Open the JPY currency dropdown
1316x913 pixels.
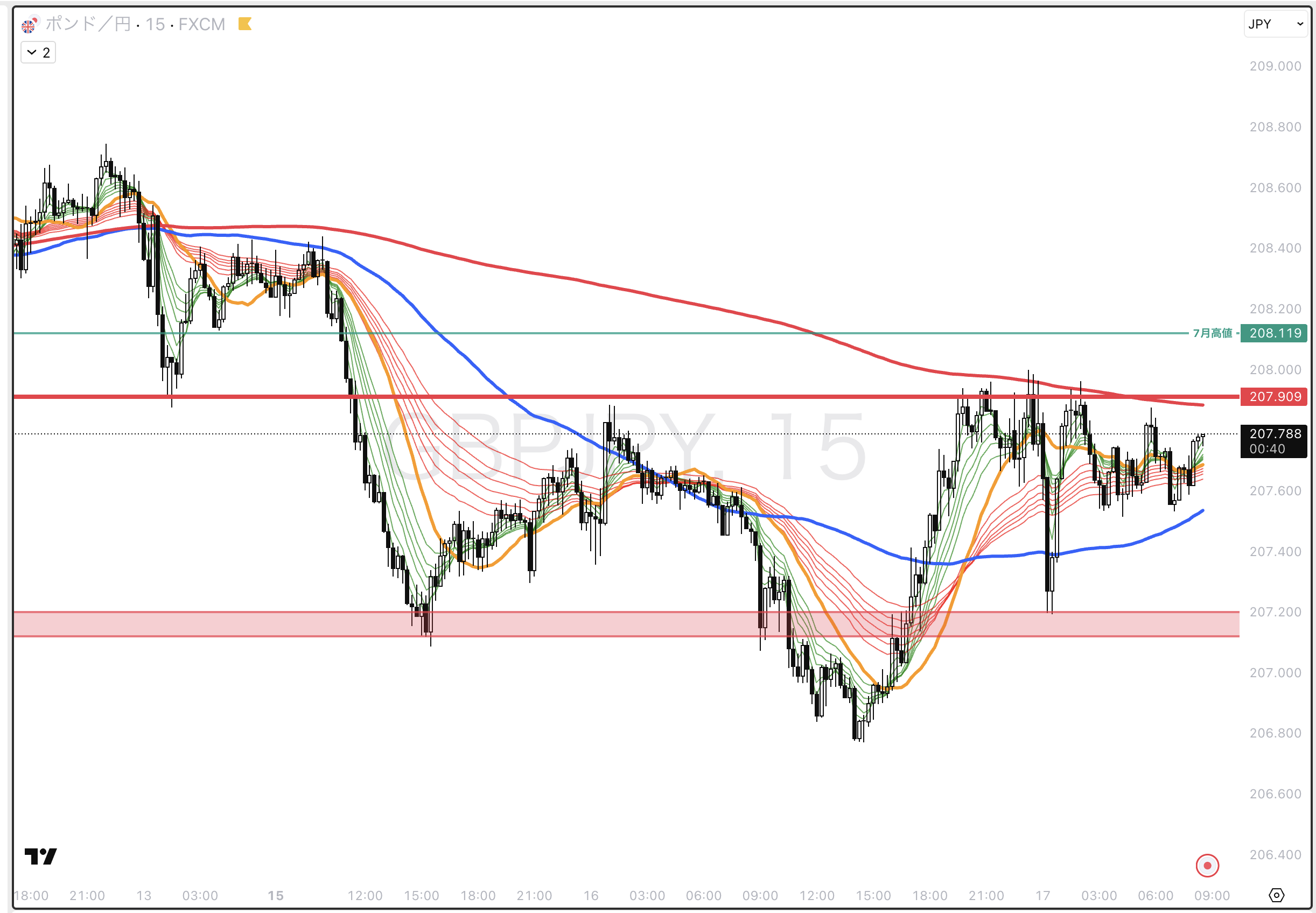click(1275, 24)
